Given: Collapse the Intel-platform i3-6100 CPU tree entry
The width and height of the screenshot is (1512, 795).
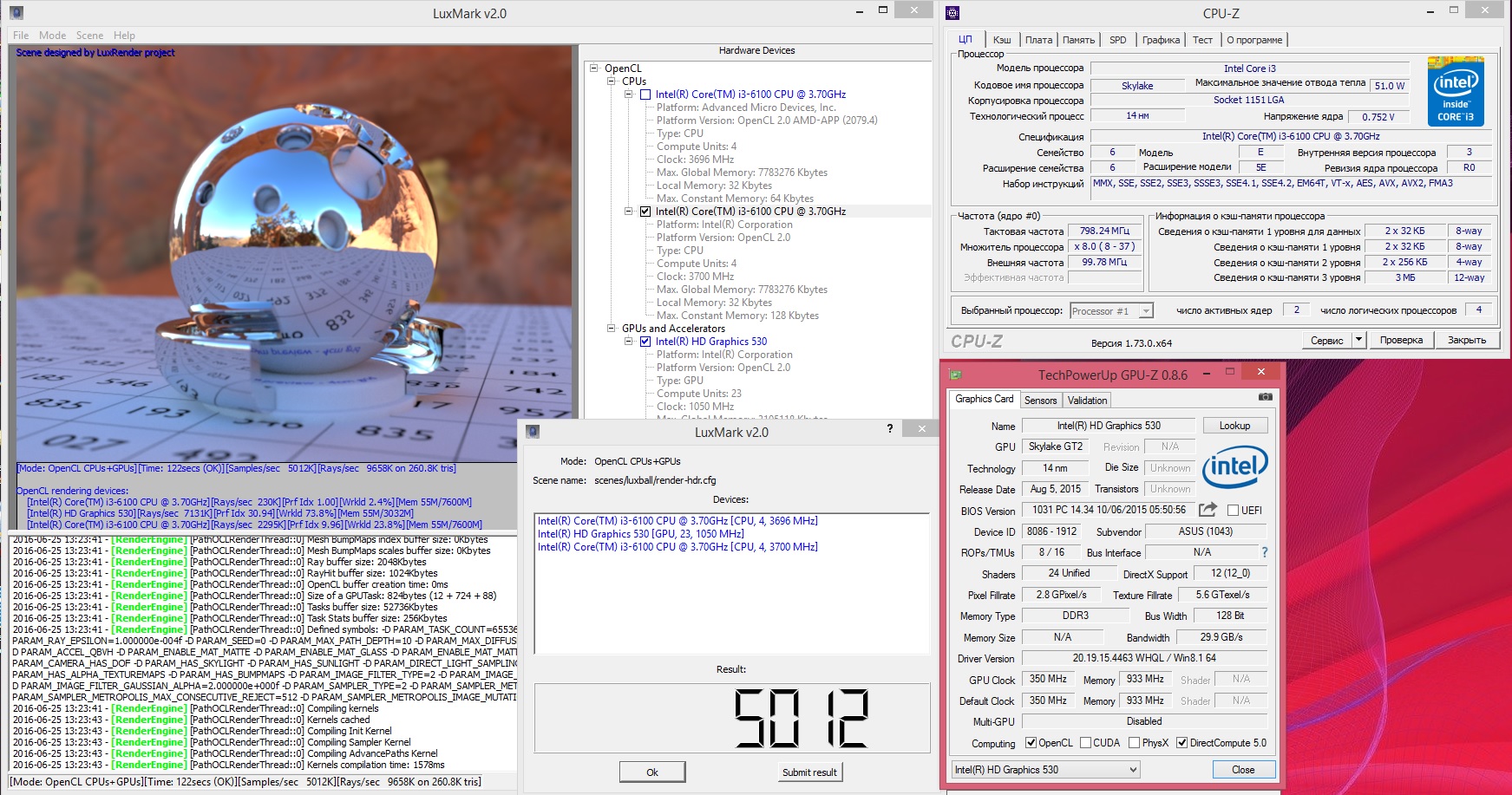Looking at the screenshot, I should pyautogui.click(x=629, y=212).
